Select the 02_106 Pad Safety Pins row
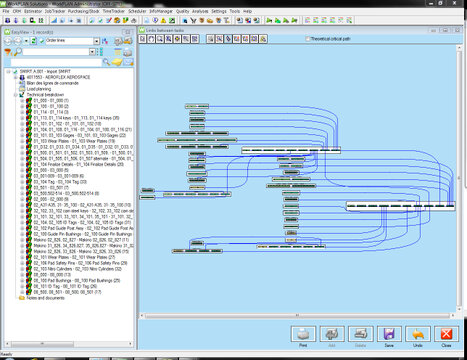The image size is (467, 360). pos(80,263)
